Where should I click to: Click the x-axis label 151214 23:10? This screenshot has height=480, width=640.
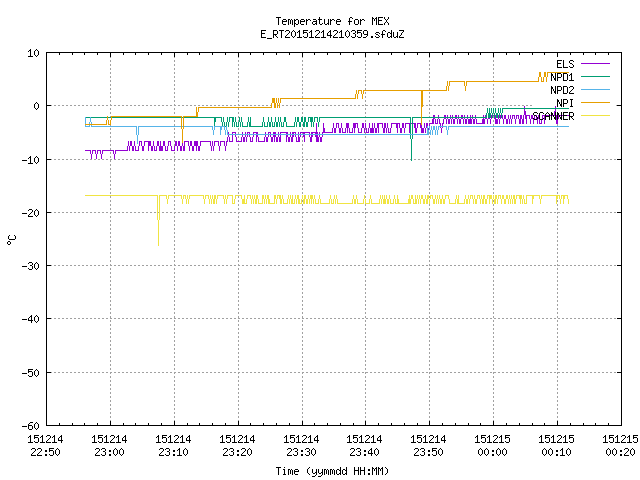coord(173,446)
